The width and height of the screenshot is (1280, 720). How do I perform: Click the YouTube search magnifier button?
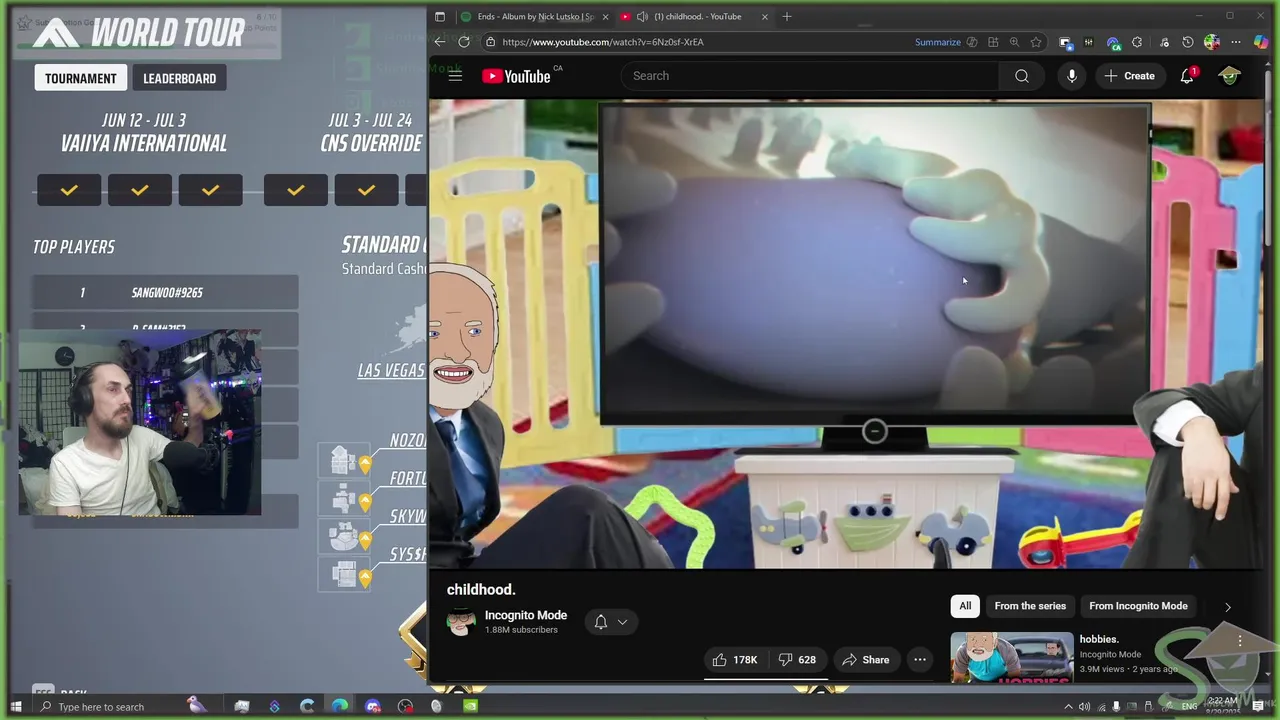click(1021, 76)
